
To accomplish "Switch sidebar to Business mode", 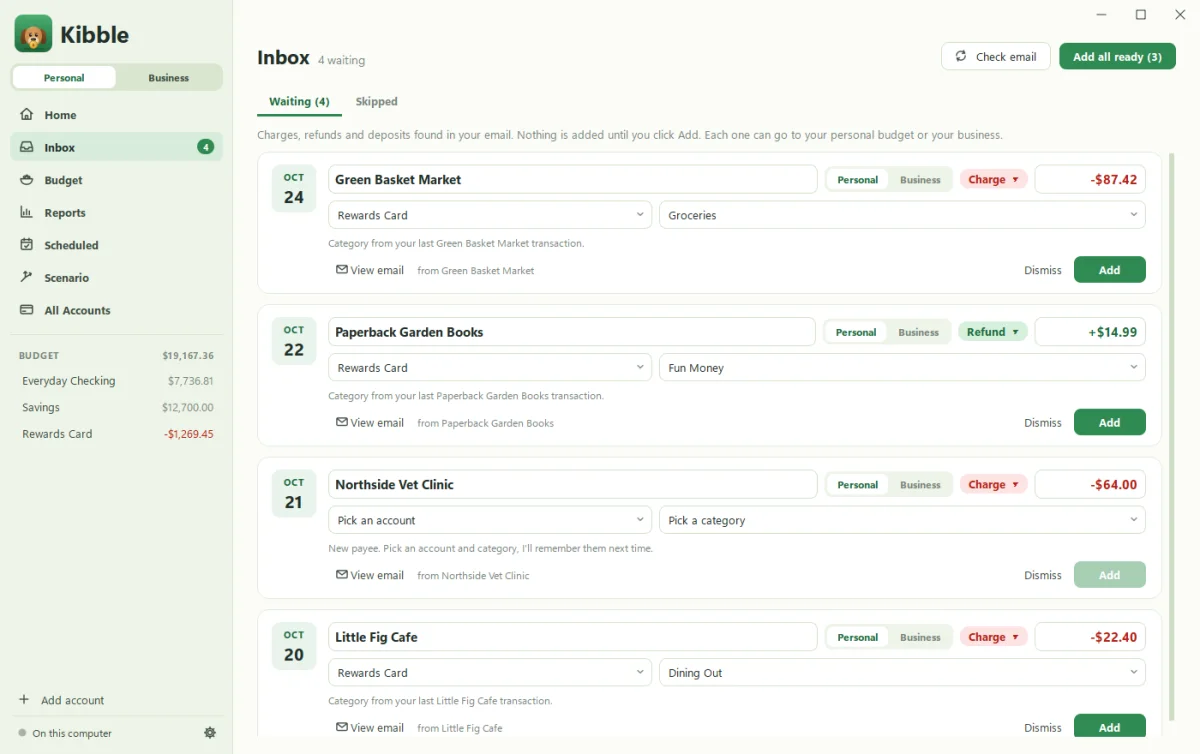I will coord(169,78).
